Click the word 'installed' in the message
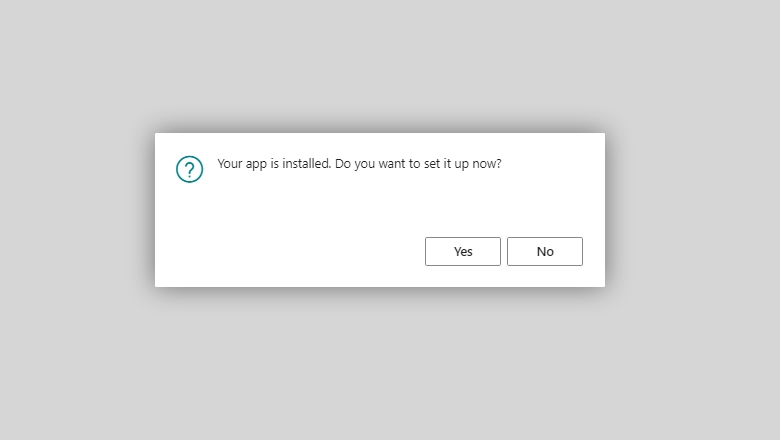 click(306, 163)
